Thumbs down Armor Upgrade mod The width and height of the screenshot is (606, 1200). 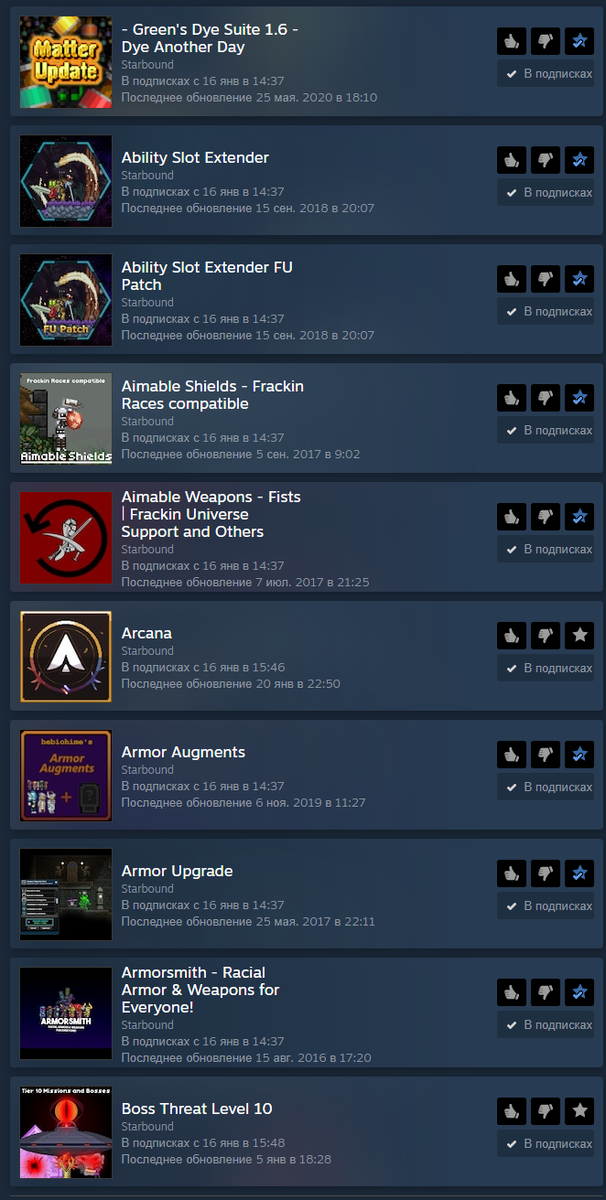[545, 874]
